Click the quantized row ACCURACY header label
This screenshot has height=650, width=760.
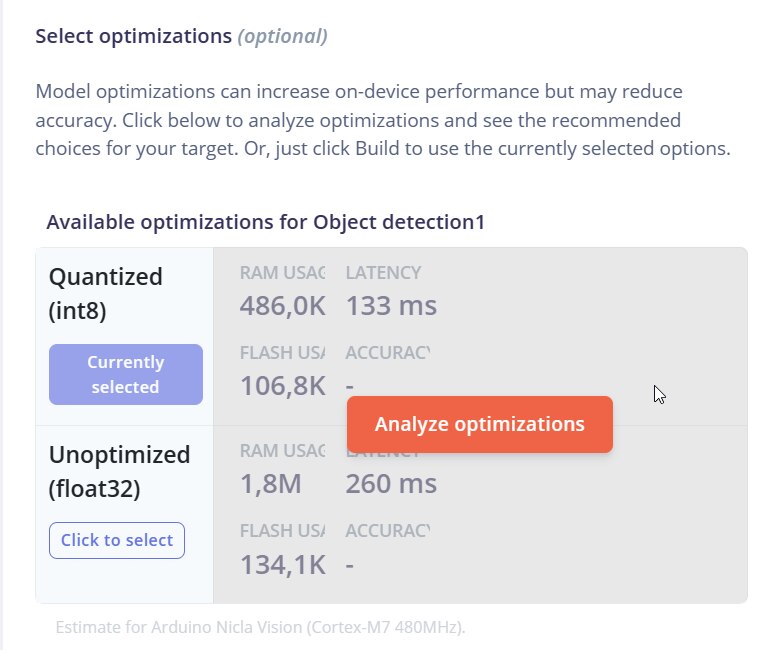coord(387,352)
